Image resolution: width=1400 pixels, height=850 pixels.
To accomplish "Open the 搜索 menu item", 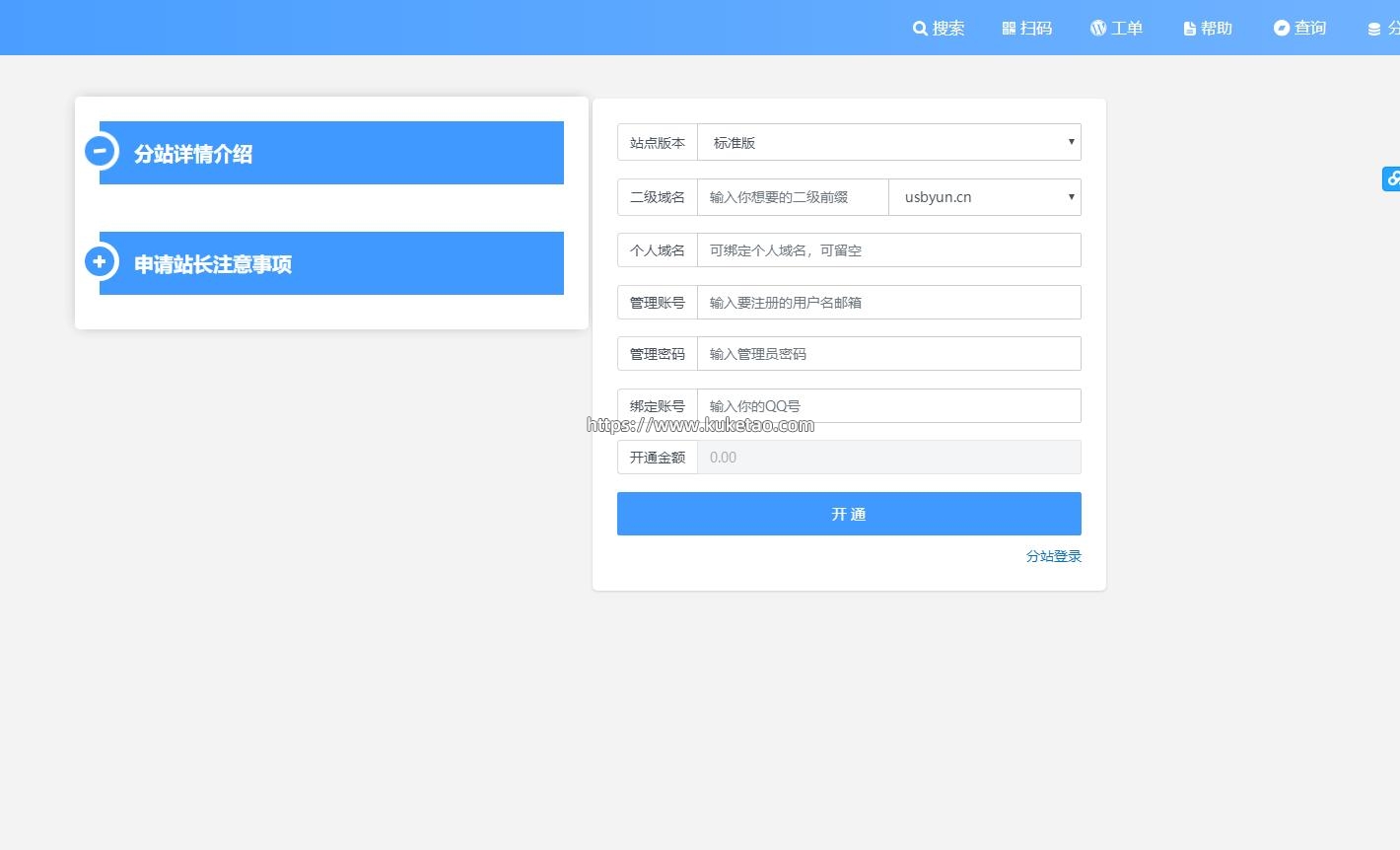I will tap(948, 29).
